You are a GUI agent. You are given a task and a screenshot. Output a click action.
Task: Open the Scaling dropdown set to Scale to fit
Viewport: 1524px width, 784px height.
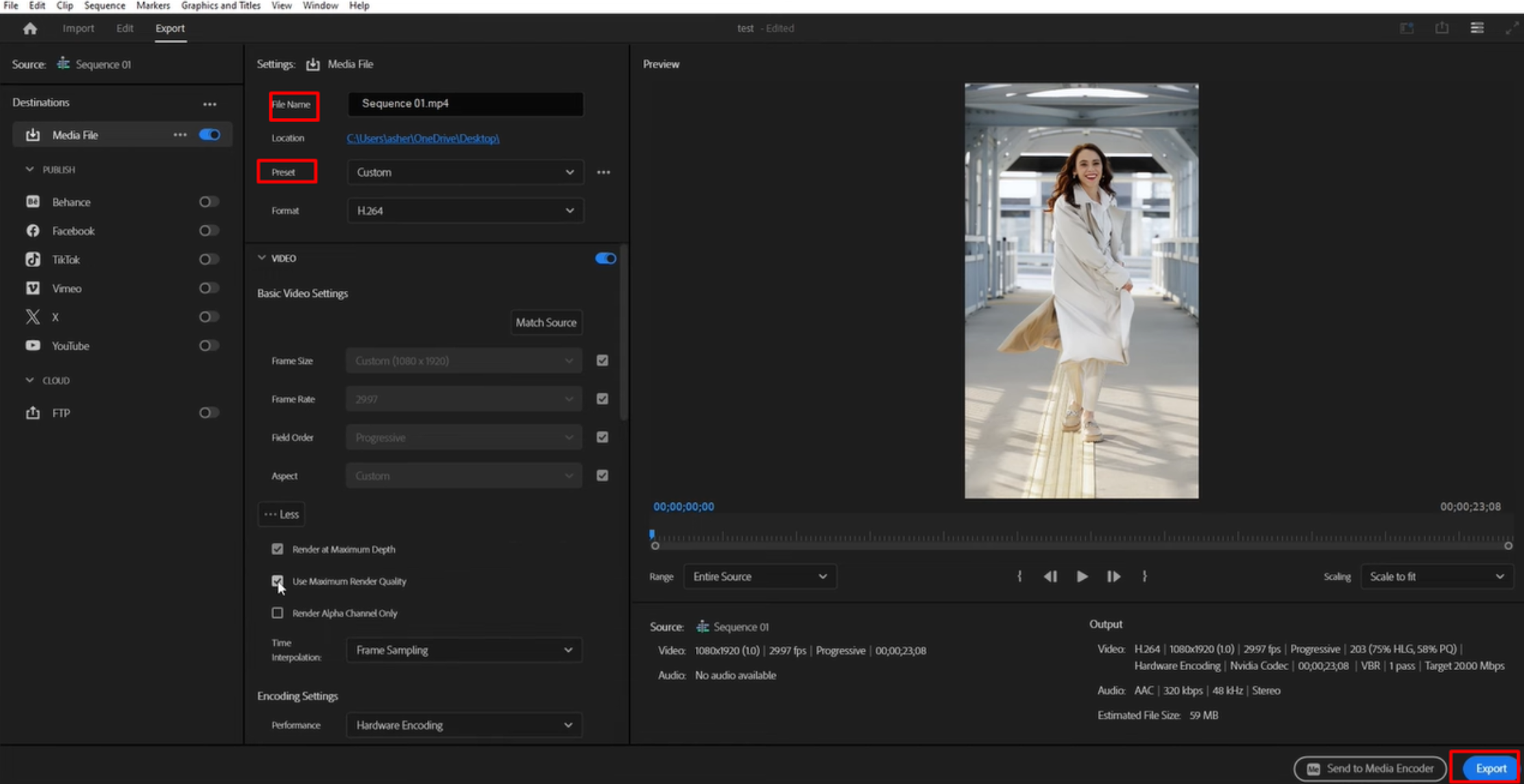click(1436, 576)
